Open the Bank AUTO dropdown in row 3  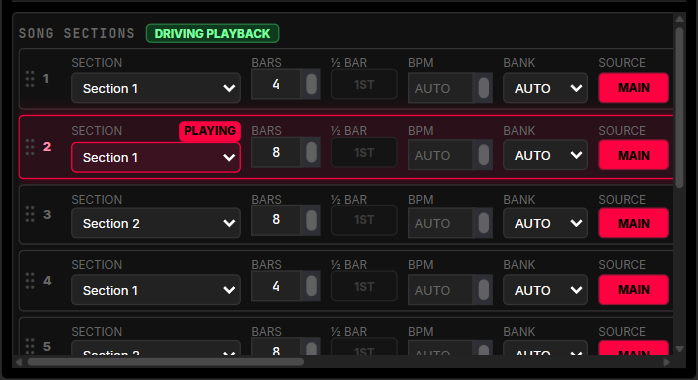tap(545, 223)
